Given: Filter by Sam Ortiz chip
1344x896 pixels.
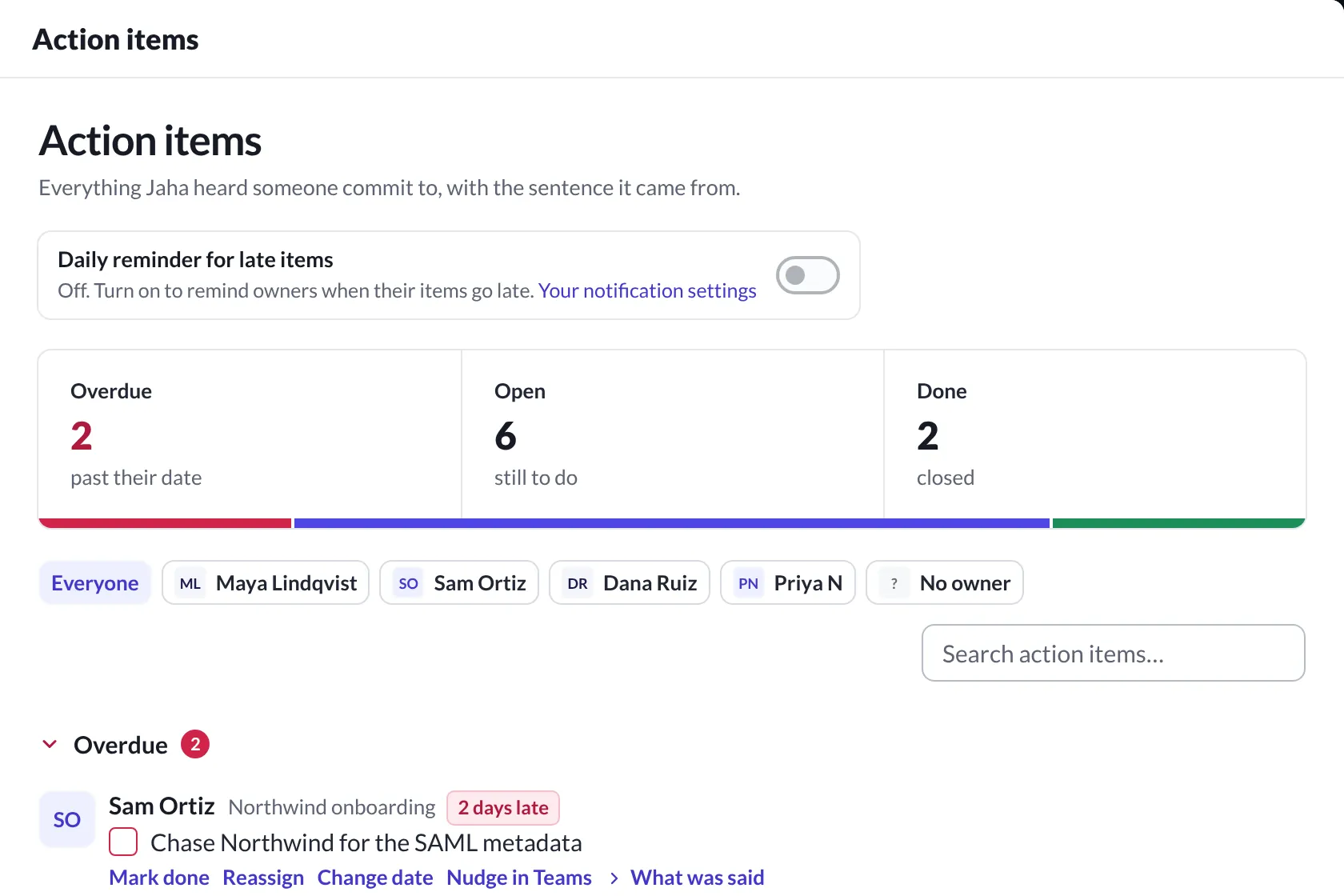Looking at the screenshot, I should pos(459,582).
